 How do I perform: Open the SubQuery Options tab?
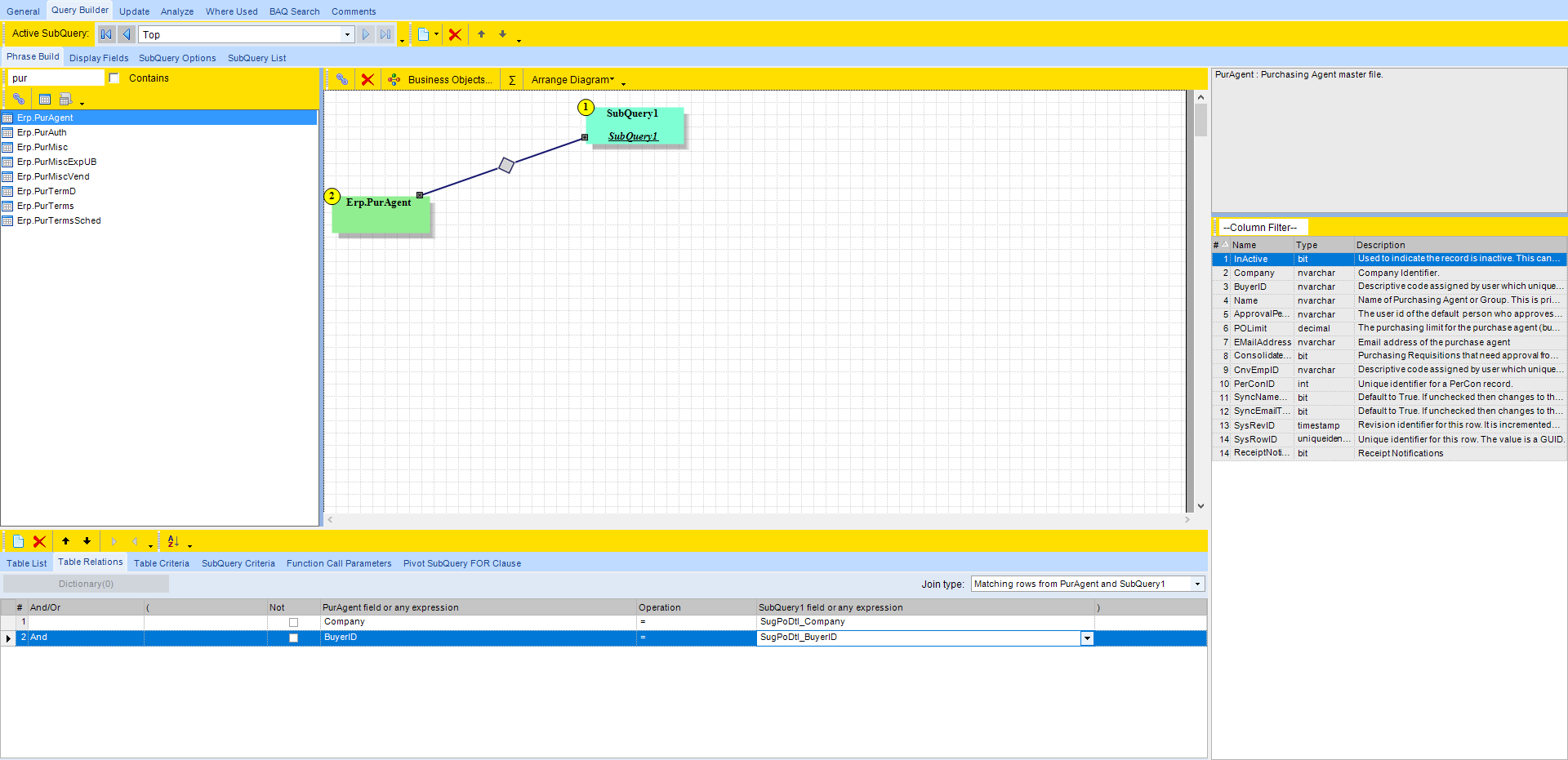177,58
